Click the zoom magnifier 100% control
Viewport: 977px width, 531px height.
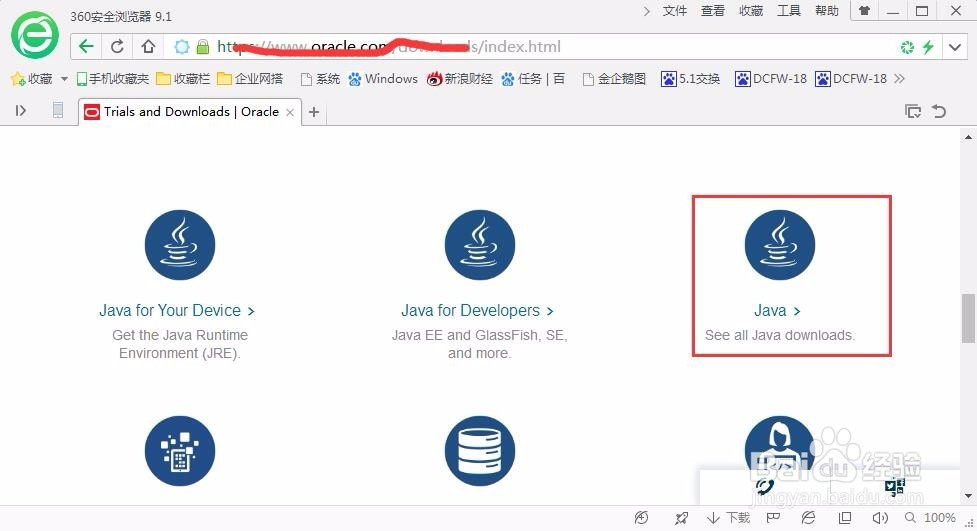[930, 518]
